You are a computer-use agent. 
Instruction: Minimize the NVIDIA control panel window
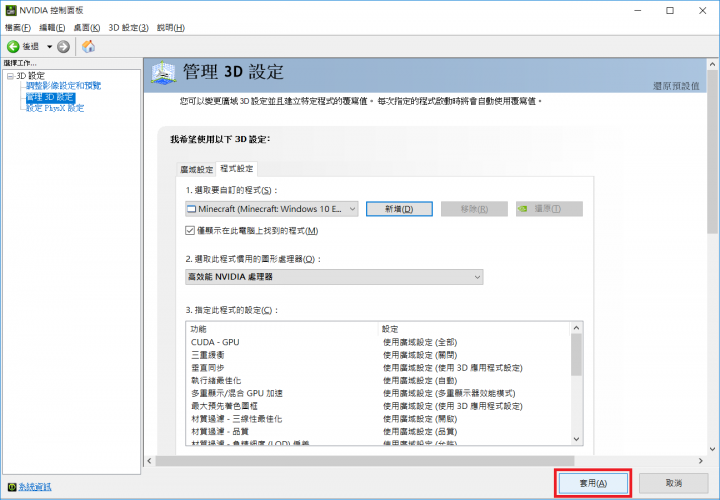(637, 10)
